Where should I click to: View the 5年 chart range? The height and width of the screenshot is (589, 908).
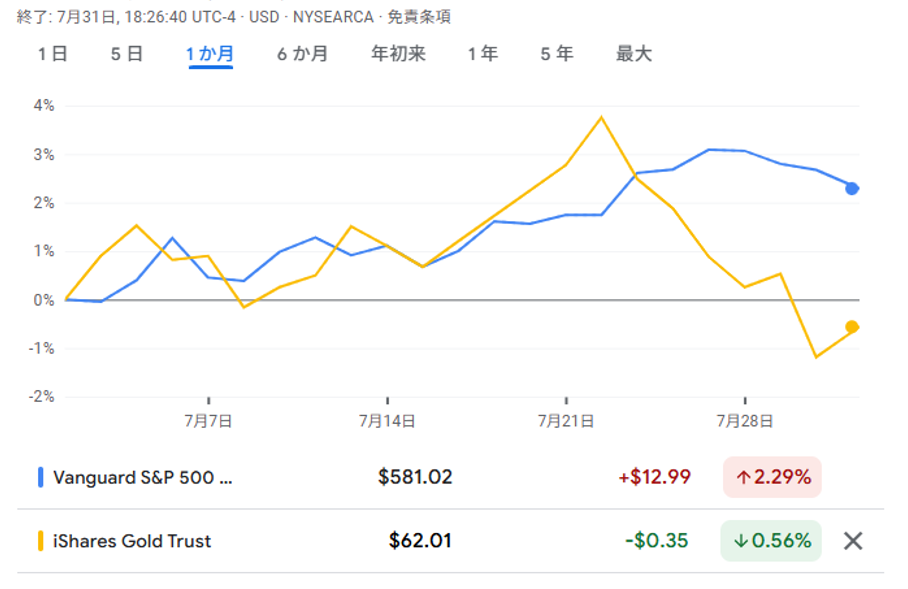point(557,54)
